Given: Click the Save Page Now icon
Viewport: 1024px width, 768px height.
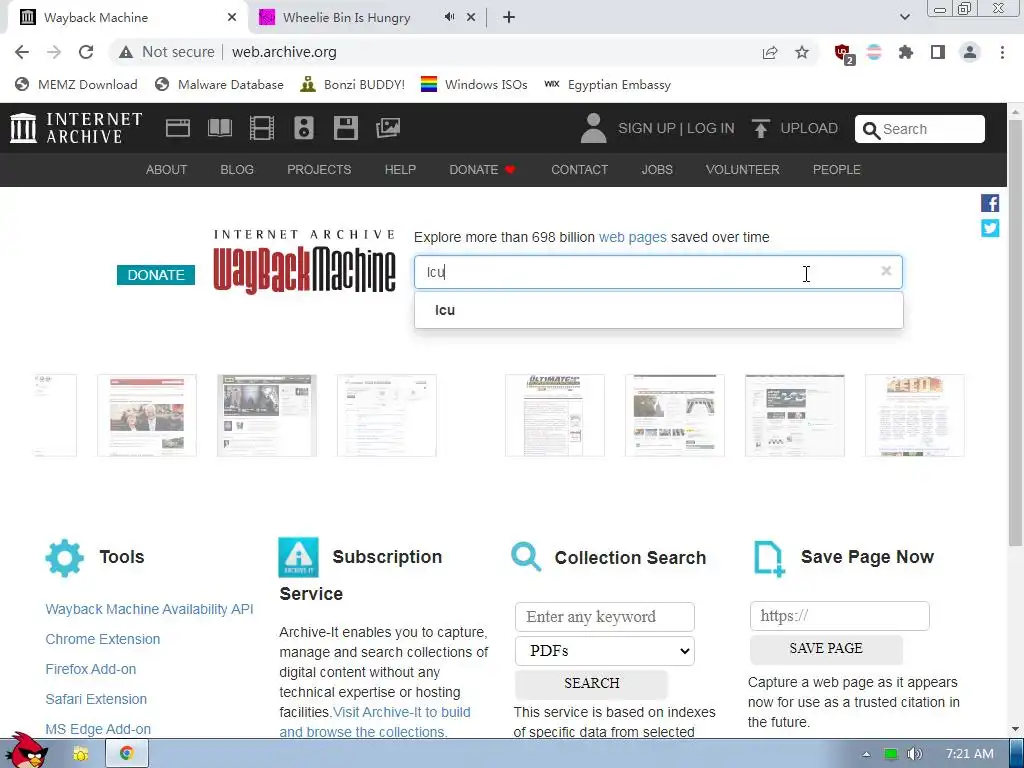Looking at the screenshot, I should pos(769,558).
